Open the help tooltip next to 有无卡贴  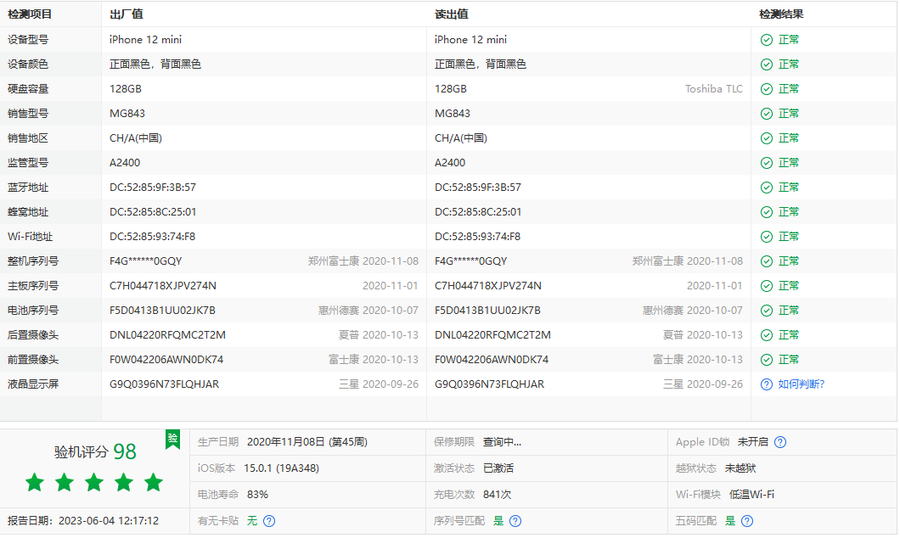[269, 521]
